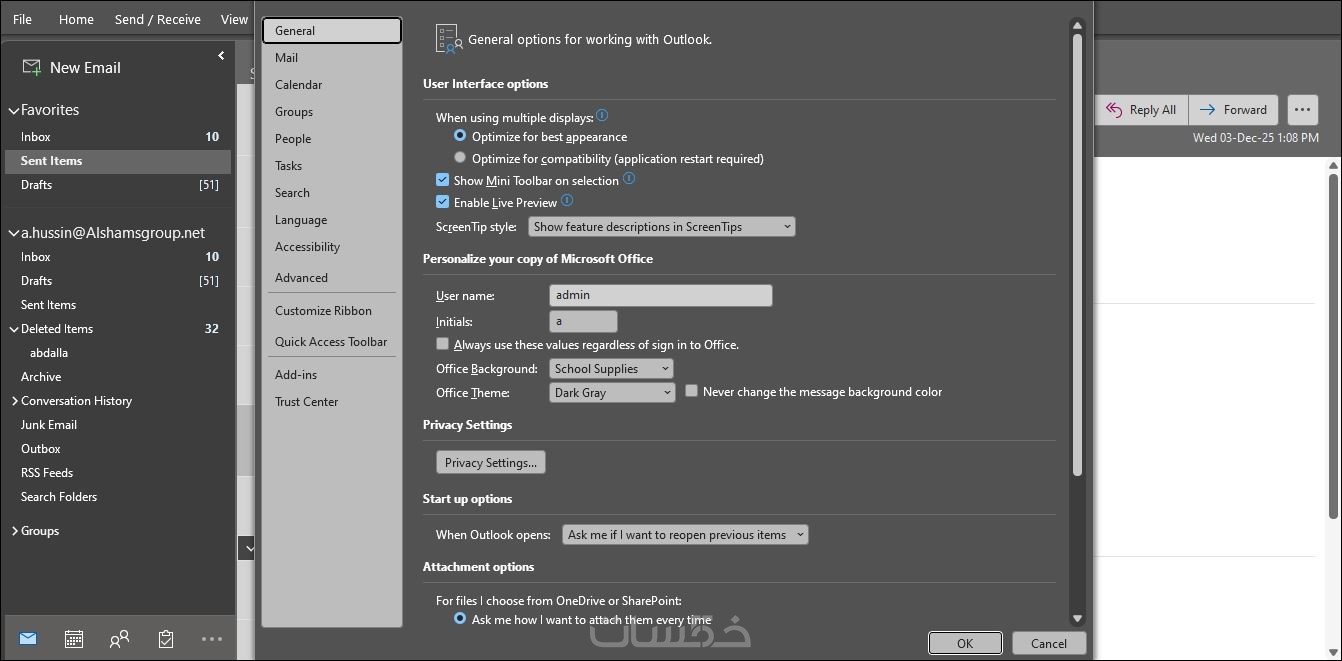
Task: Open the Send / Receive ribbon tab
Action: (x=157, y=19)
